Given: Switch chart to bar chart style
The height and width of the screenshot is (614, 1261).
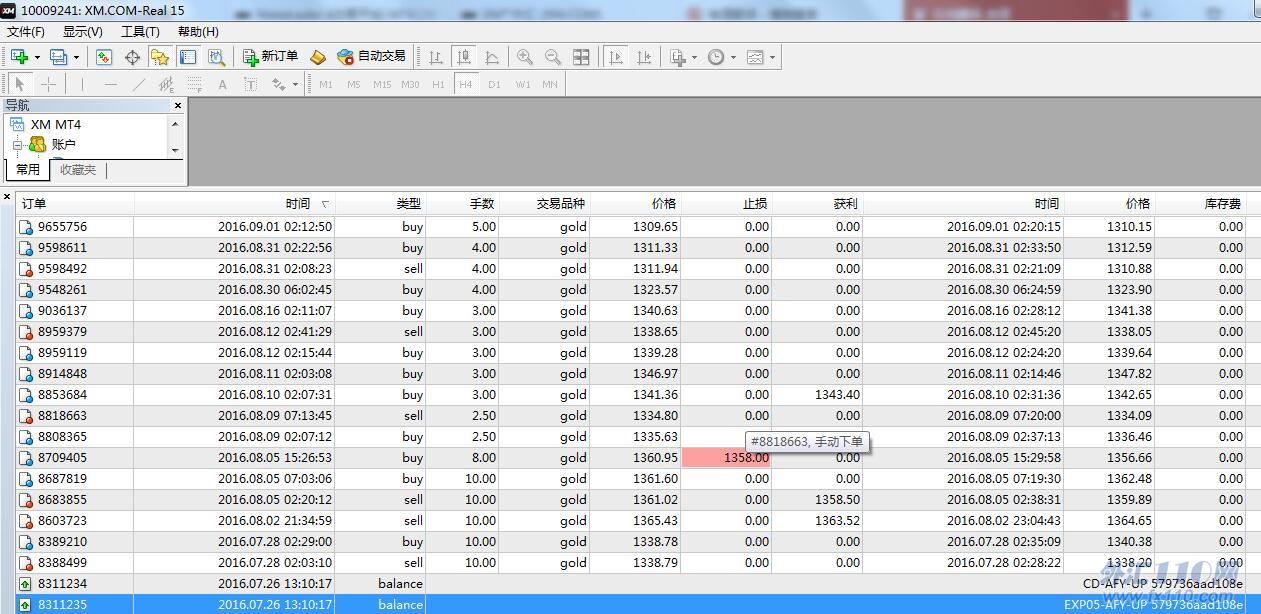Looking at the screenshot, I should [x=436, y=57].
